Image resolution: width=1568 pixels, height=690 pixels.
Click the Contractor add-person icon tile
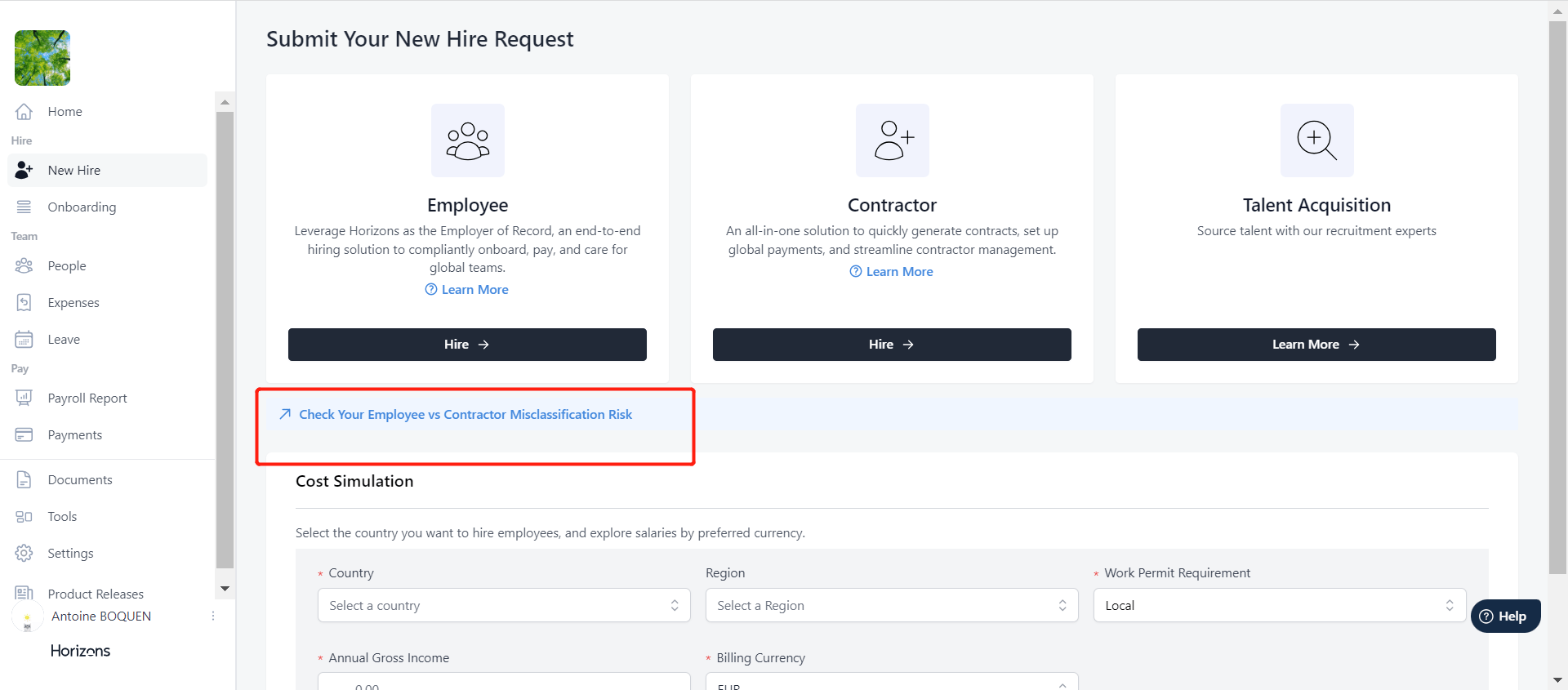tap(893, 140)
